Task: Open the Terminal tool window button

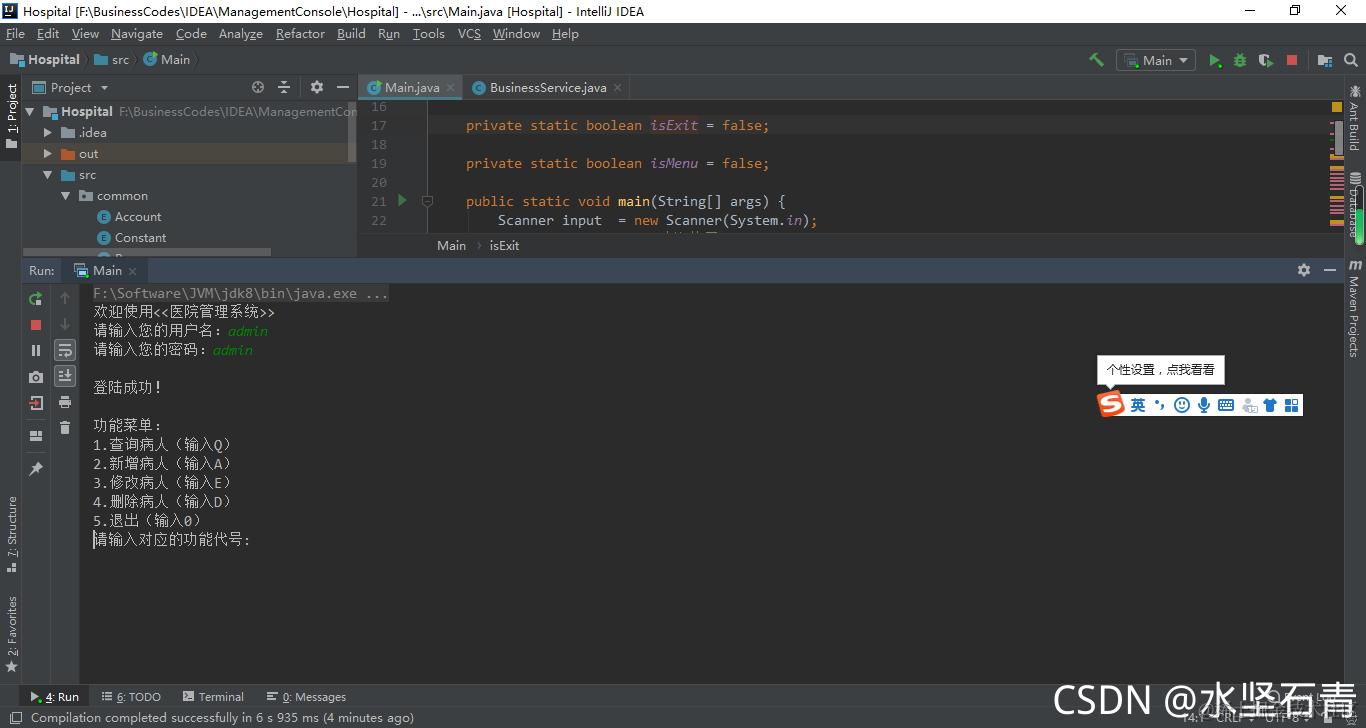Action: 213,697
